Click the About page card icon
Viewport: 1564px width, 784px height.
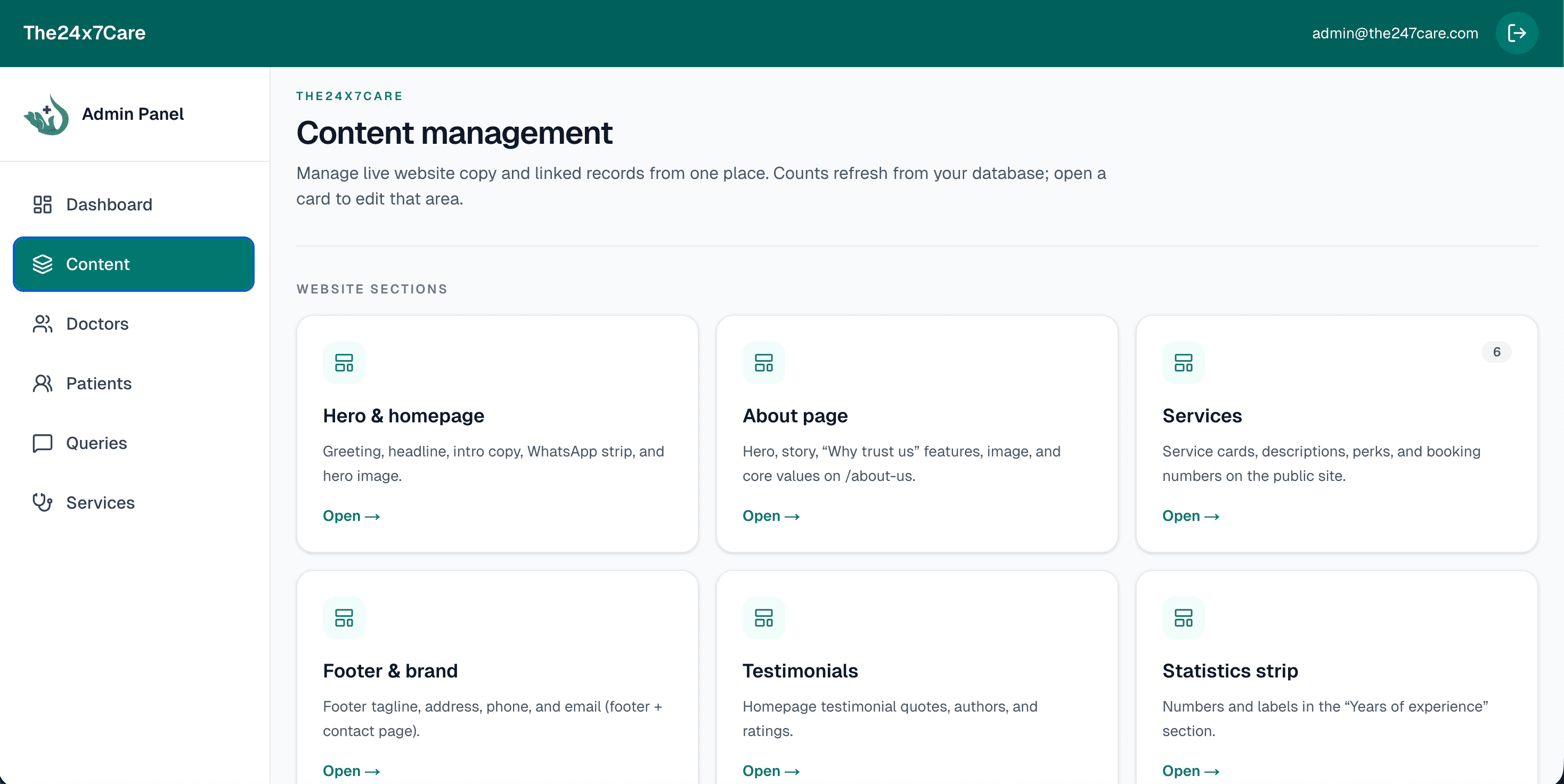763,363
